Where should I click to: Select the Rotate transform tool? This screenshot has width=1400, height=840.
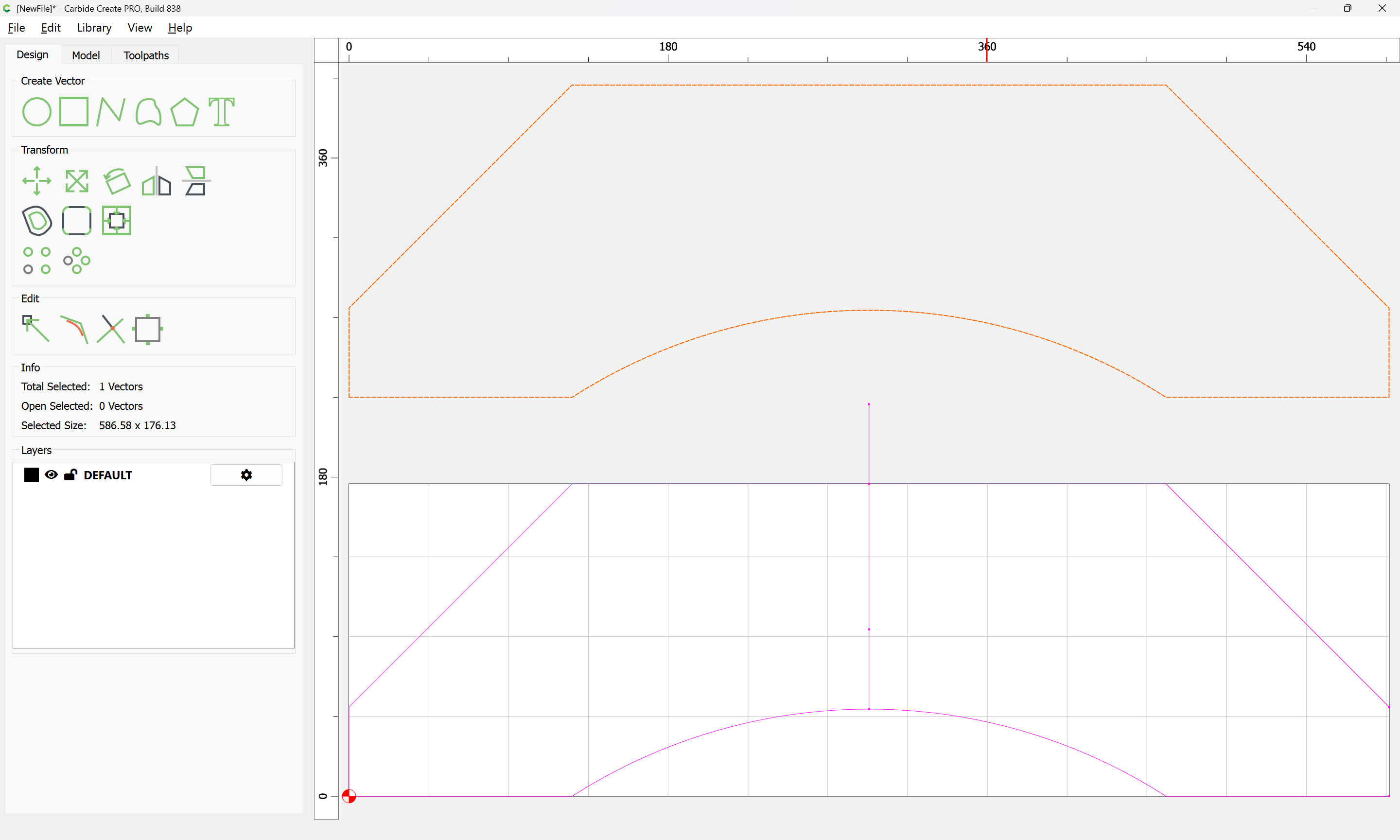pos(117,181)
